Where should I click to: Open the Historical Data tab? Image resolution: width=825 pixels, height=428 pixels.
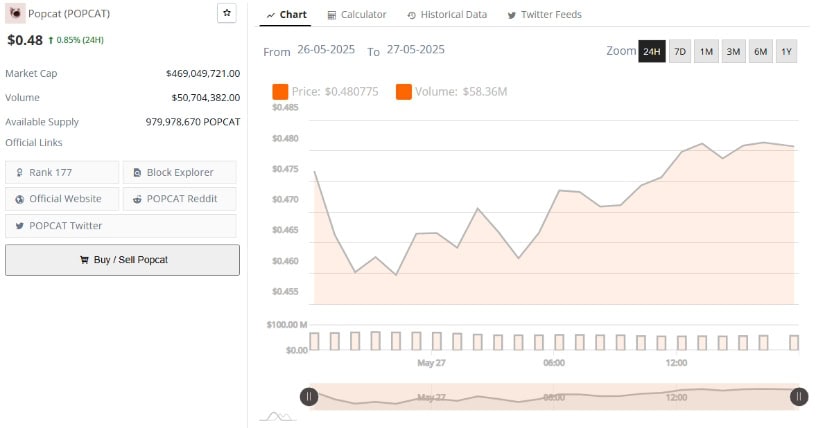447,15
